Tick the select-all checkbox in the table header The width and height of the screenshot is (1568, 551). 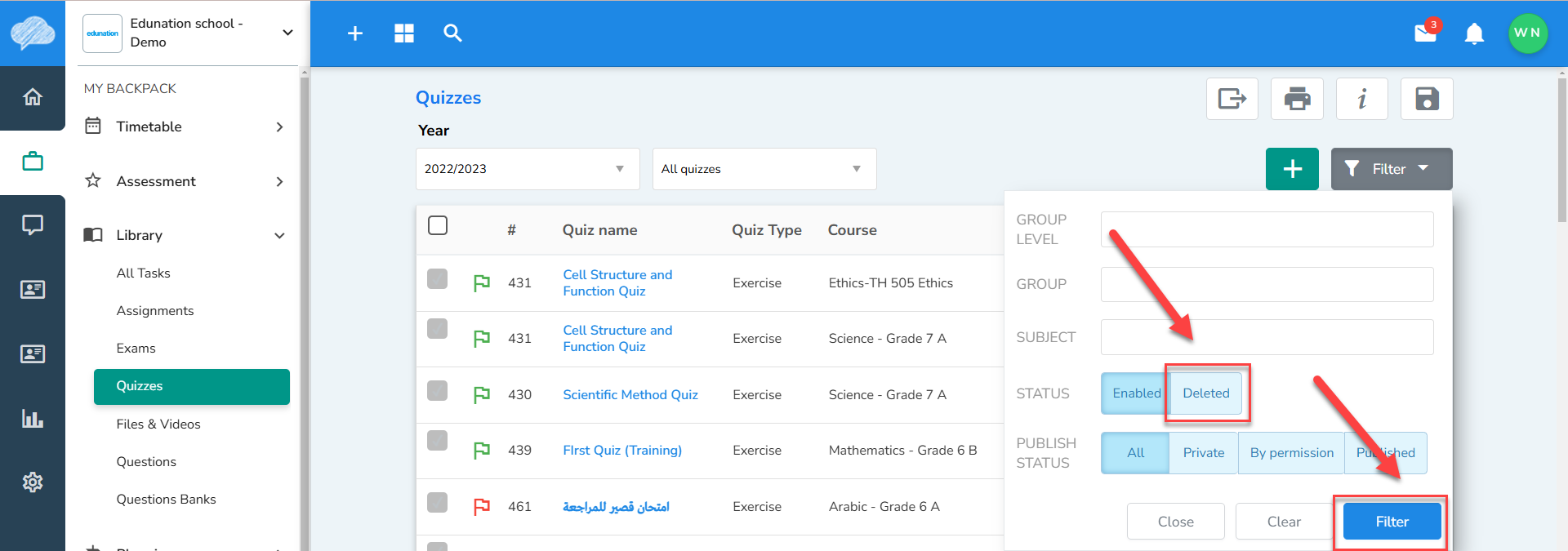(x=438, y=225)
